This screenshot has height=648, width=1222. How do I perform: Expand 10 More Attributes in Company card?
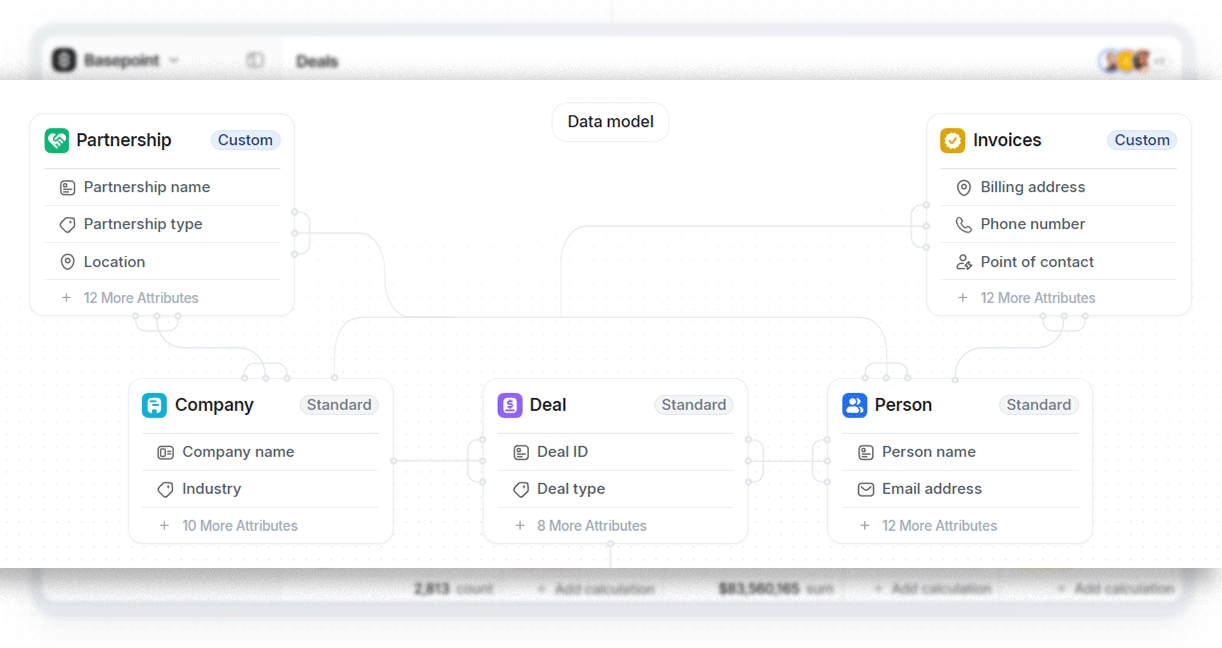tap(229, 526)
